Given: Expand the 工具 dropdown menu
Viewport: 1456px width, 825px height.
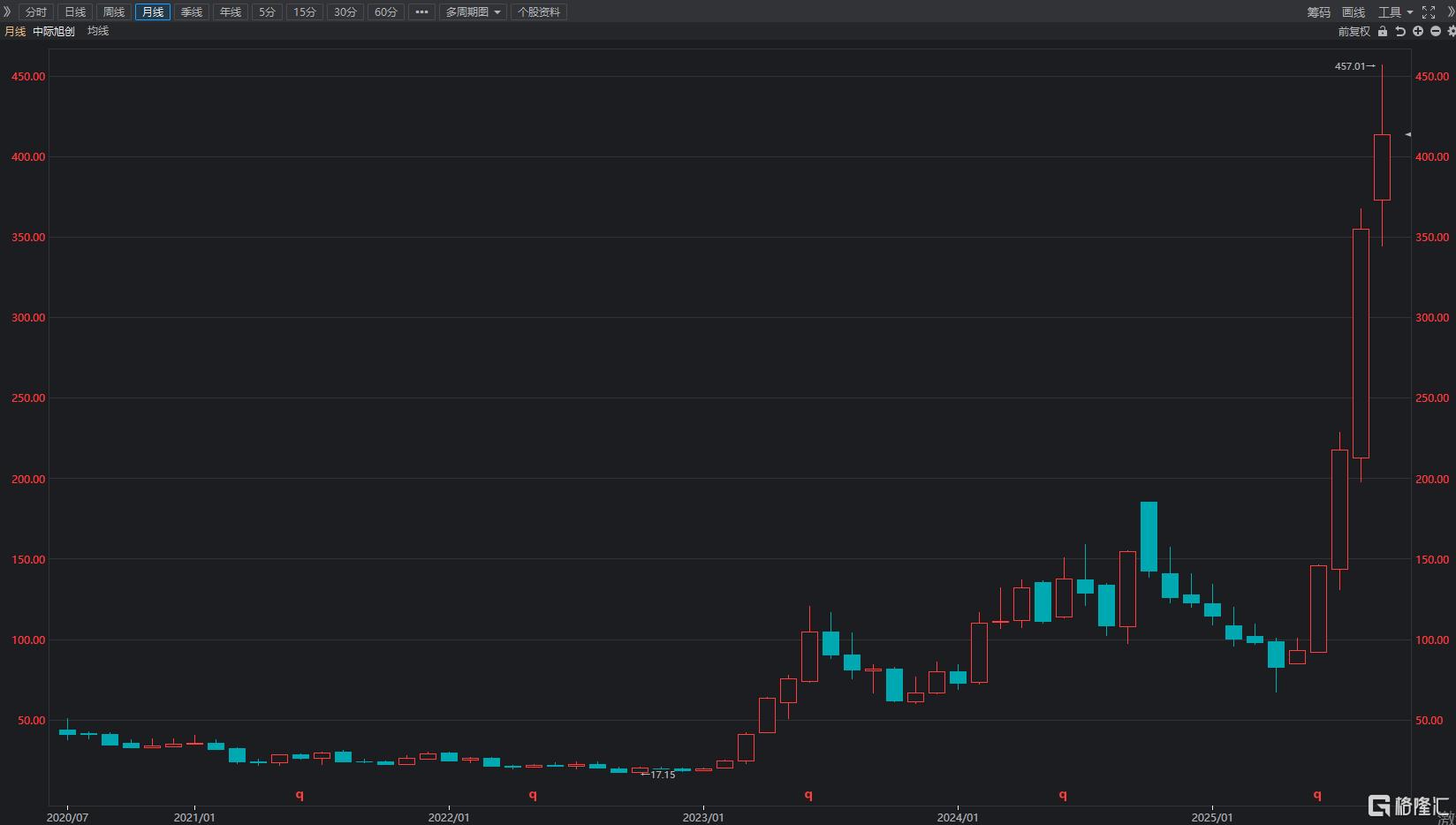Looking at the screenshot, I should pos(1395,12).
